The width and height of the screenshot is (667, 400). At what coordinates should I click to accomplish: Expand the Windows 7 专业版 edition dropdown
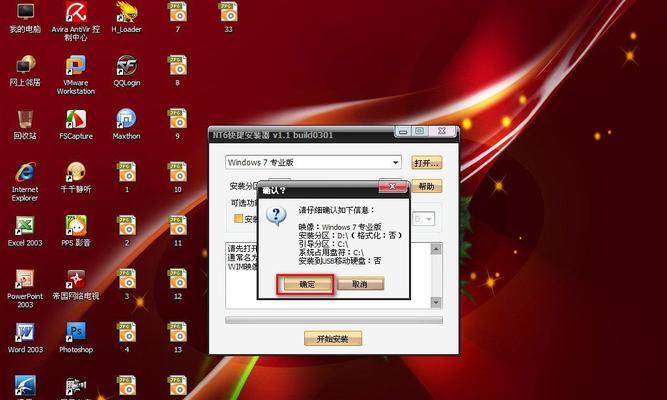[396, 163]
